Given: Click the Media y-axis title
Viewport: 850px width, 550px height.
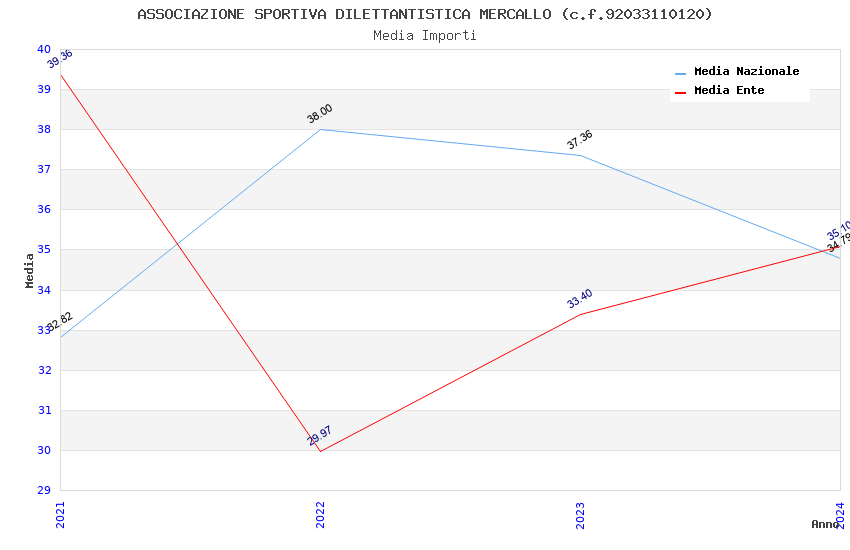Looking at the screenshot, I should (30, 270).
